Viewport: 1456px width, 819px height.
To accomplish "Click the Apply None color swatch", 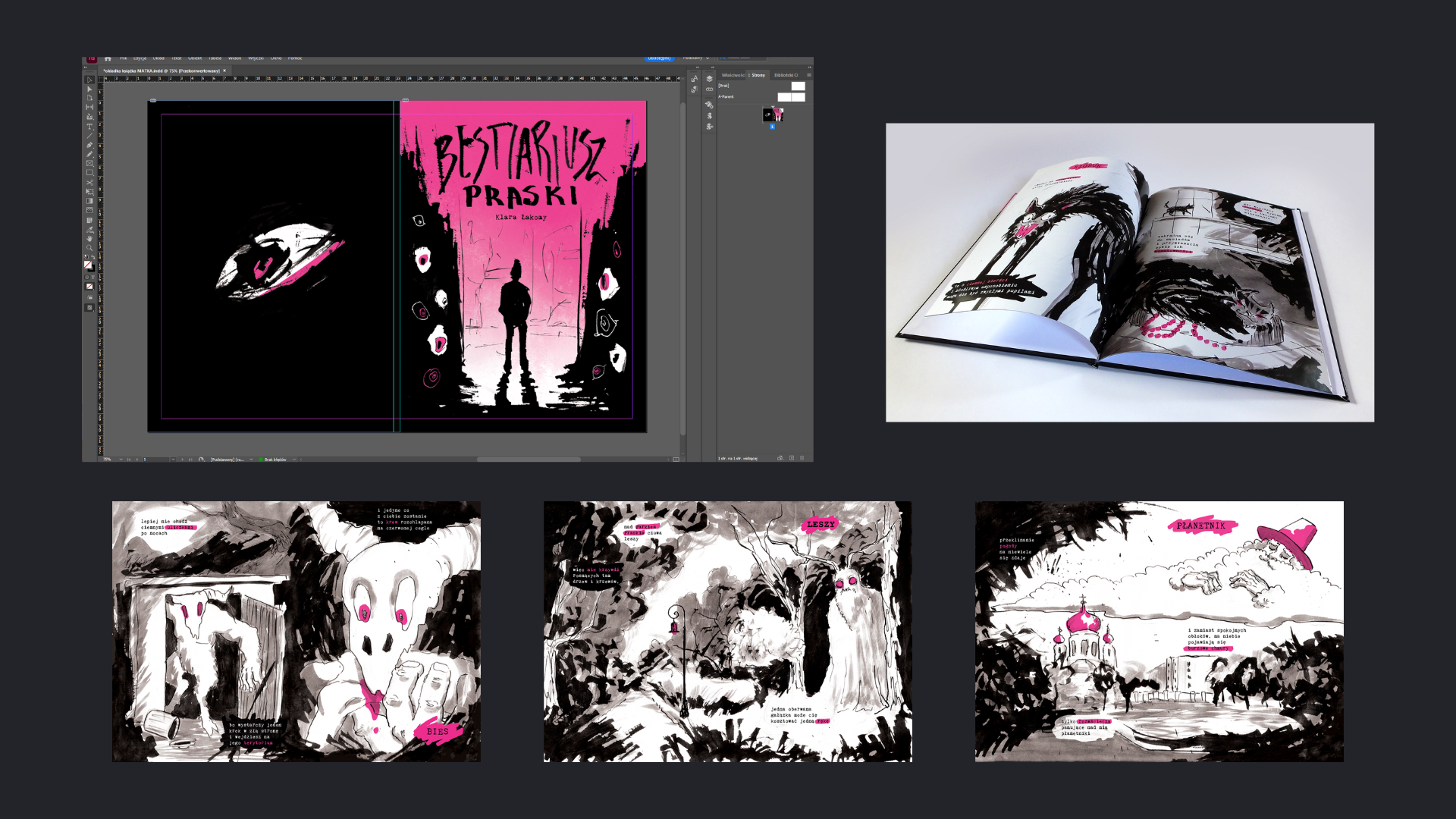I will [x=89, y=287].
